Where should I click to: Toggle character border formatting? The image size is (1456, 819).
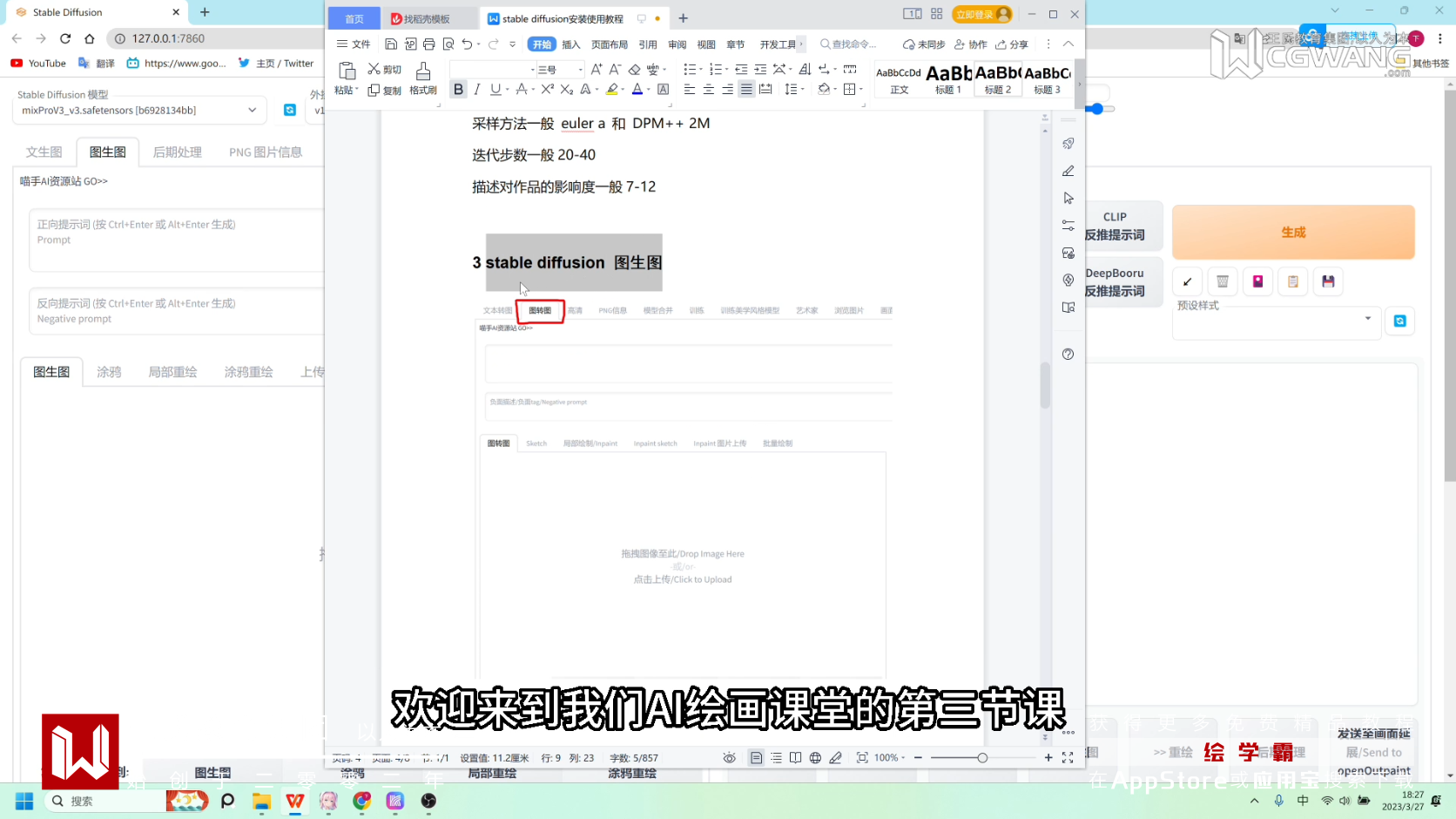point(663,89)
